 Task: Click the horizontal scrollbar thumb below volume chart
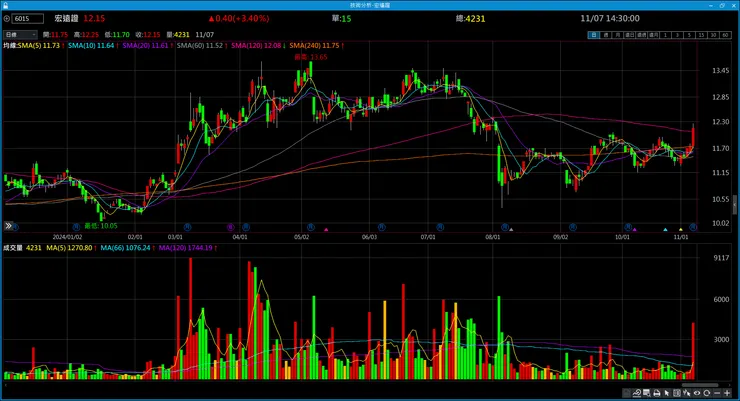(x=700, y=385)
